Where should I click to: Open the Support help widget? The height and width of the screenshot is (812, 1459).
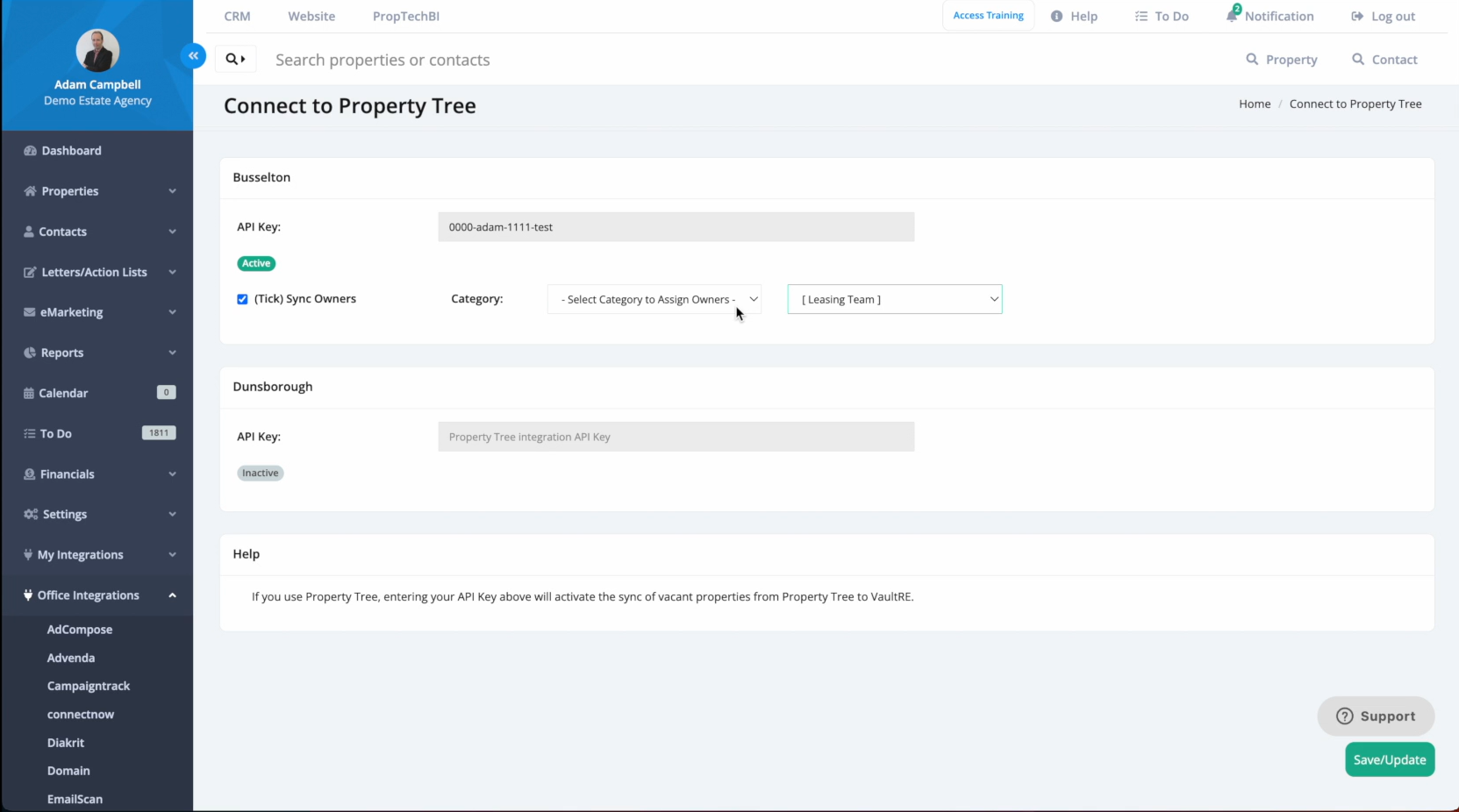point(1376,716)
